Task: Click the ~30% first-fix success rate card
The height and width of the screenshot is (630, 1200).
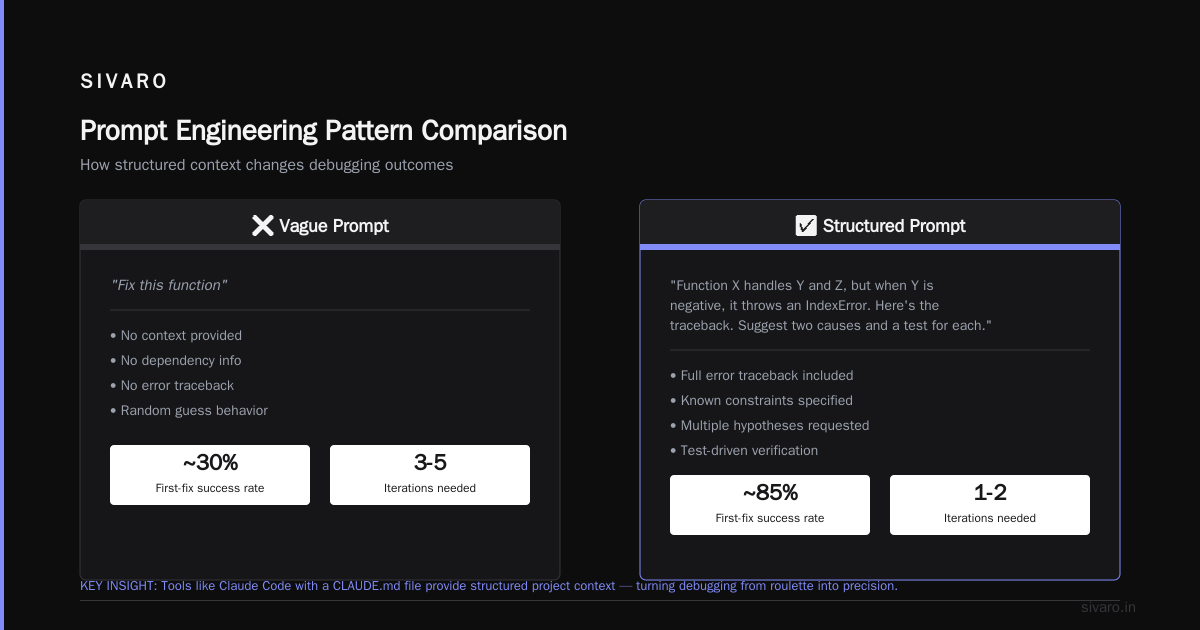Action: click(210, 475)
